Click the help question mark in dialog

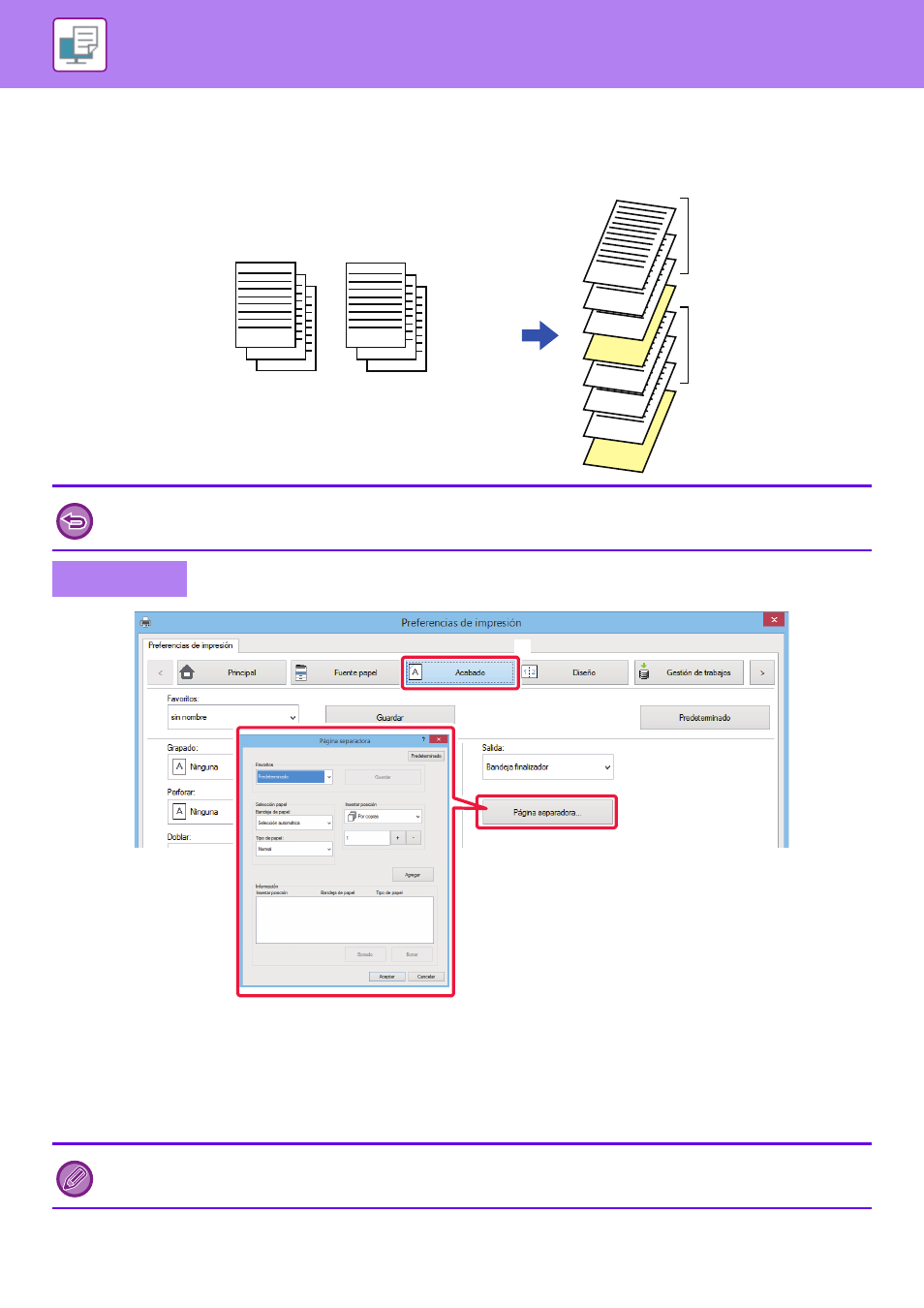point(423,740)
